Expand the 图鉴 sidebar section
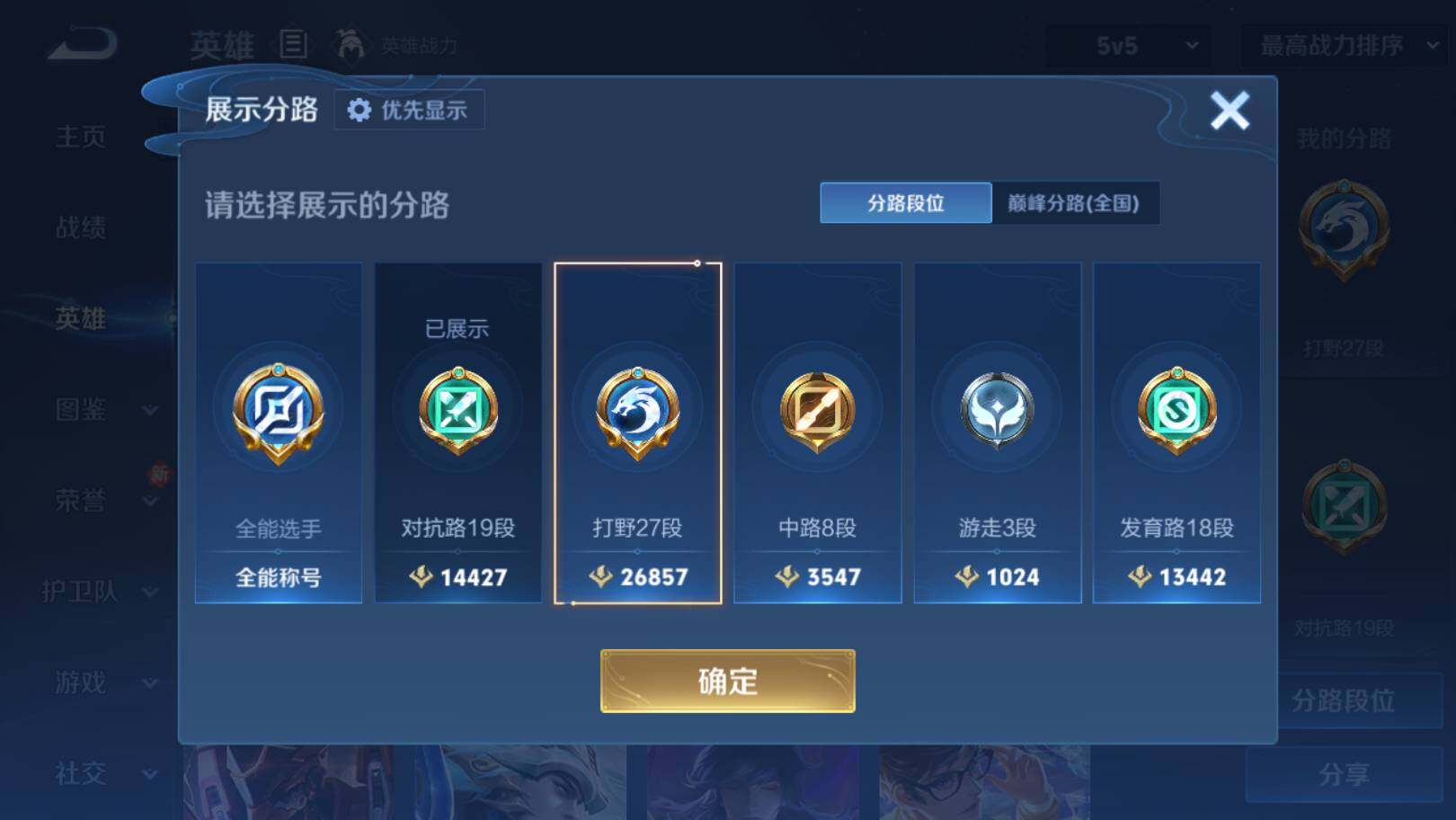 [x=105, y=410]
